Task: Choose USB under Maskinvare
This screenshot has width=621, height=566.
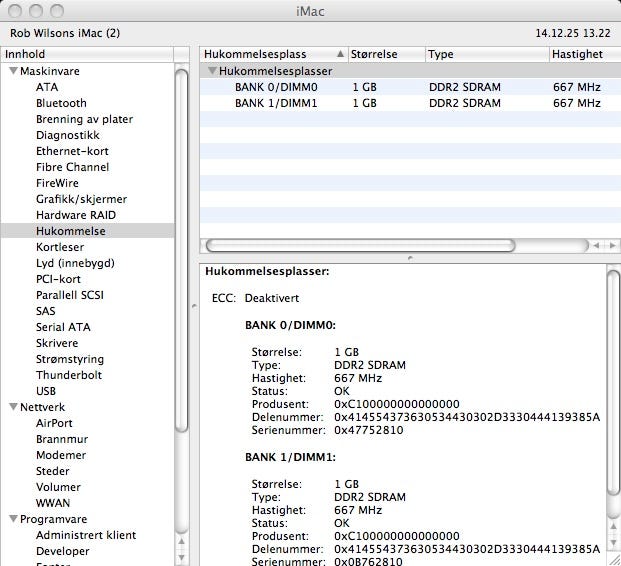Action: point(46,391)
